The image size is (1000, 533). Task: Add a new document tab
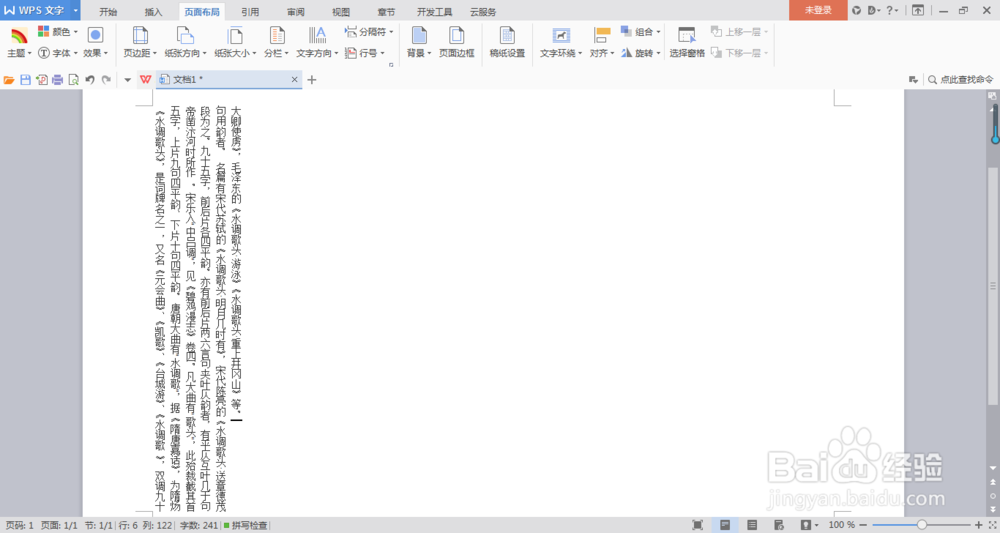point(312,80)
